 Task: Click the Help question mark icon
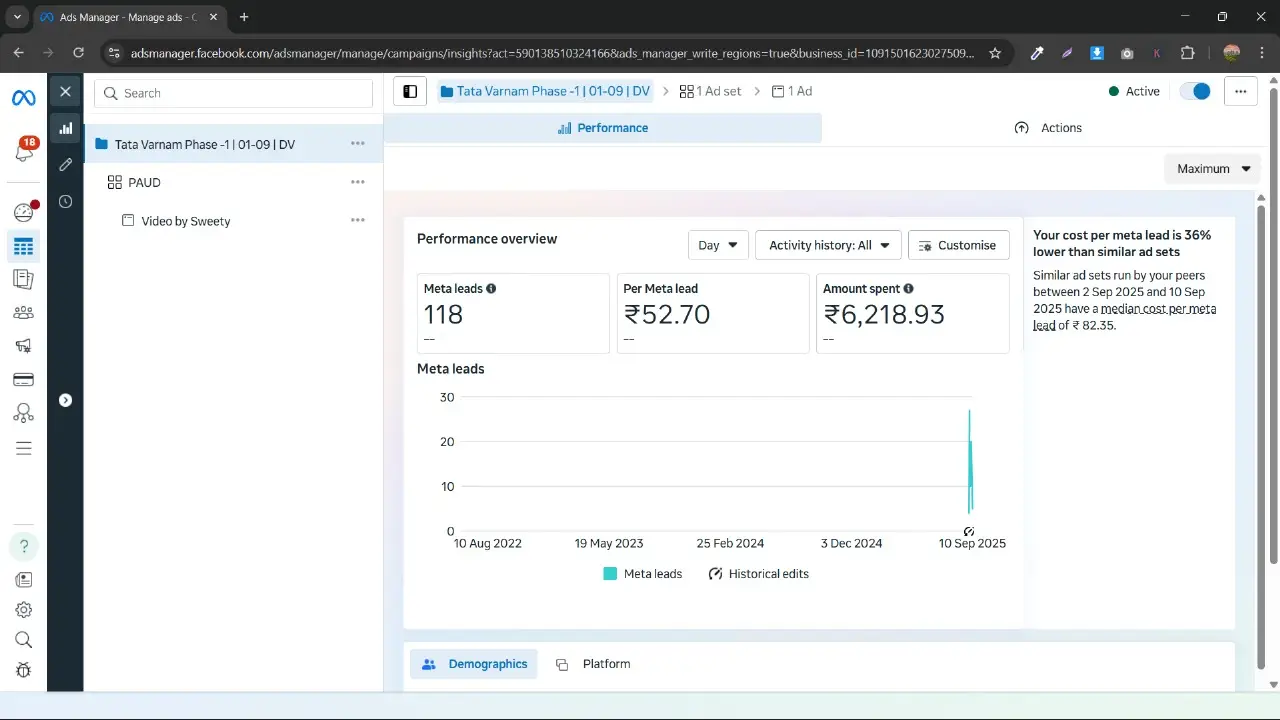point(24,547)
